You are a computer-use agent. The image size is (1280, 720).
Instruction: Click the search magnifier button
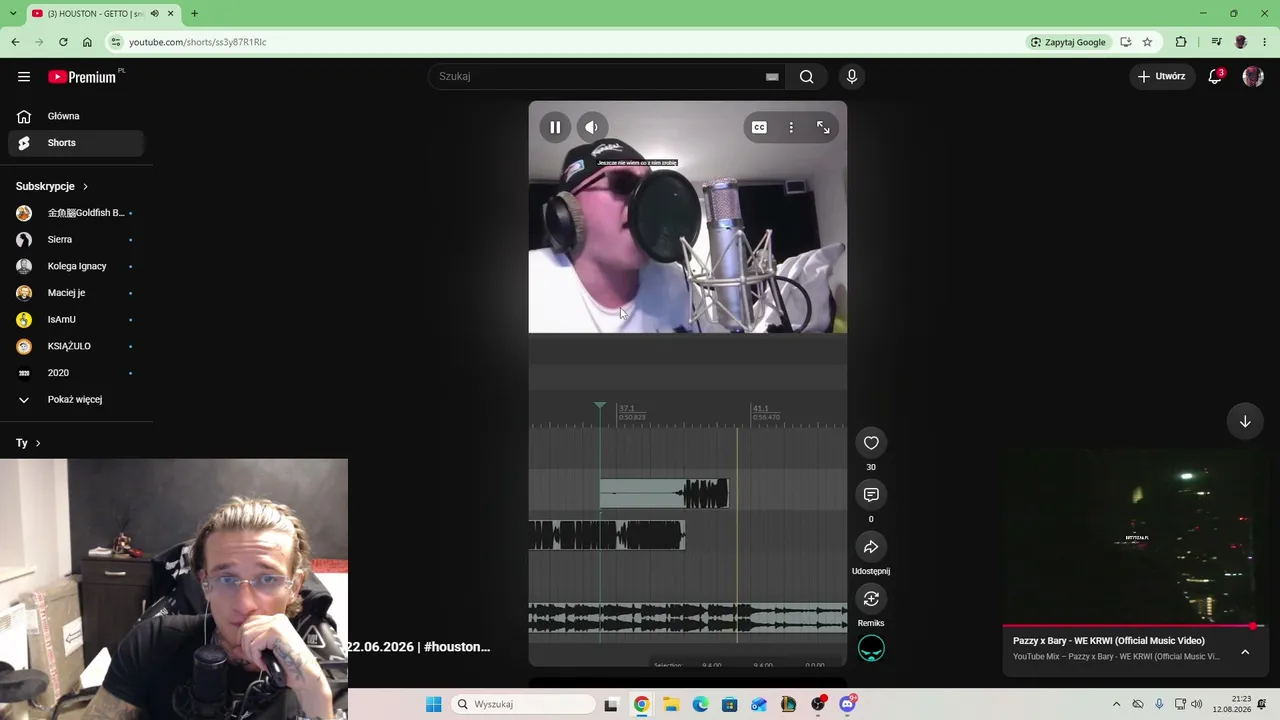click(x=807, y=76)
